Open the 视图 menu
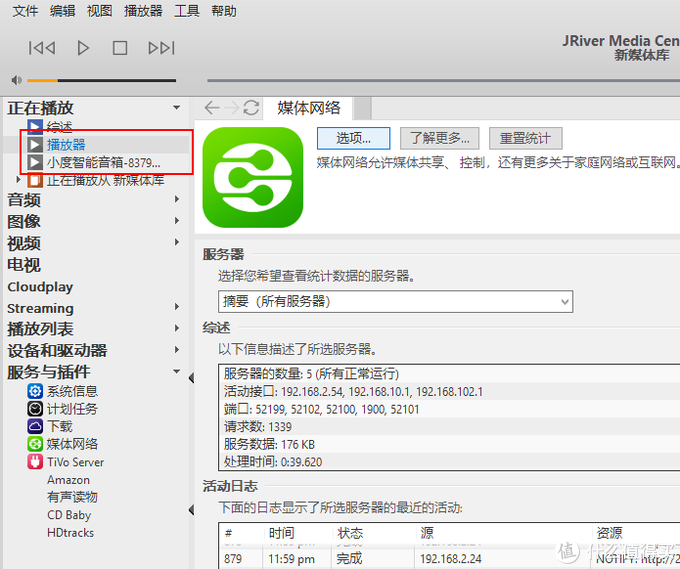This screenshot has height=569, width=680. coord(99,11)
